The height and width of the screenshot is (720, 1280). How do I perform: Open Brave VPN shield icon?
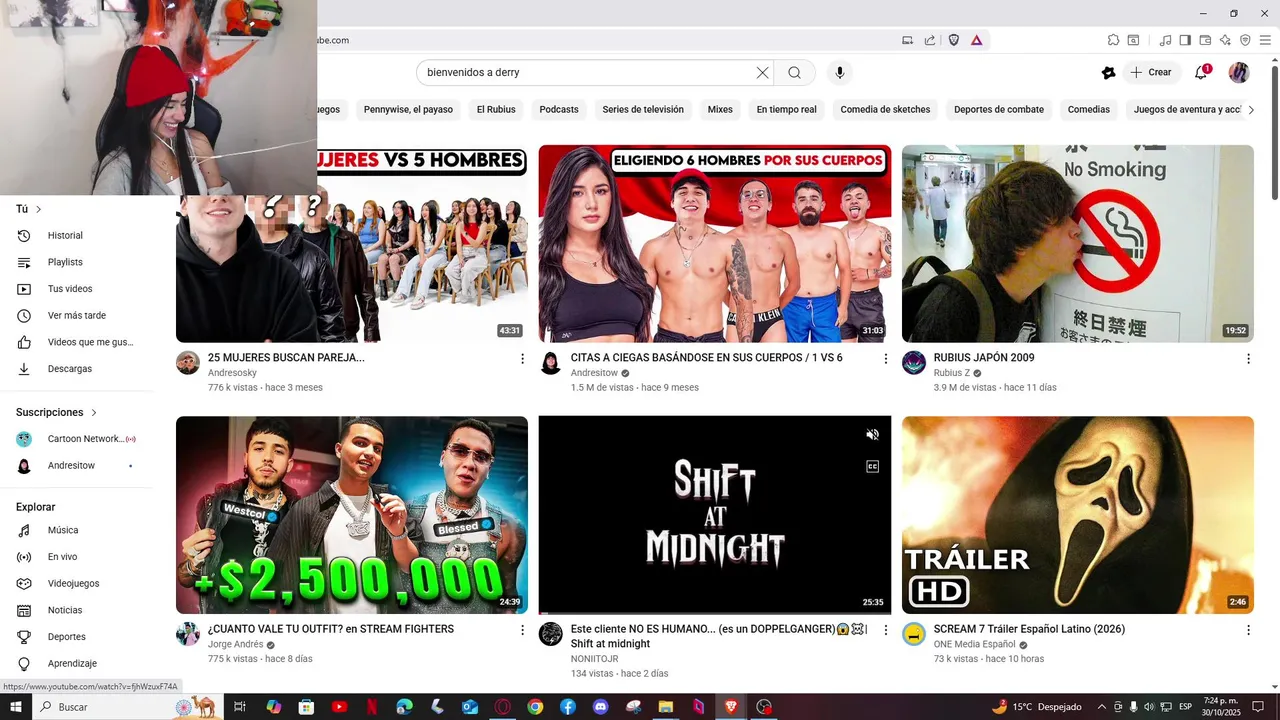click(1245, 40)
